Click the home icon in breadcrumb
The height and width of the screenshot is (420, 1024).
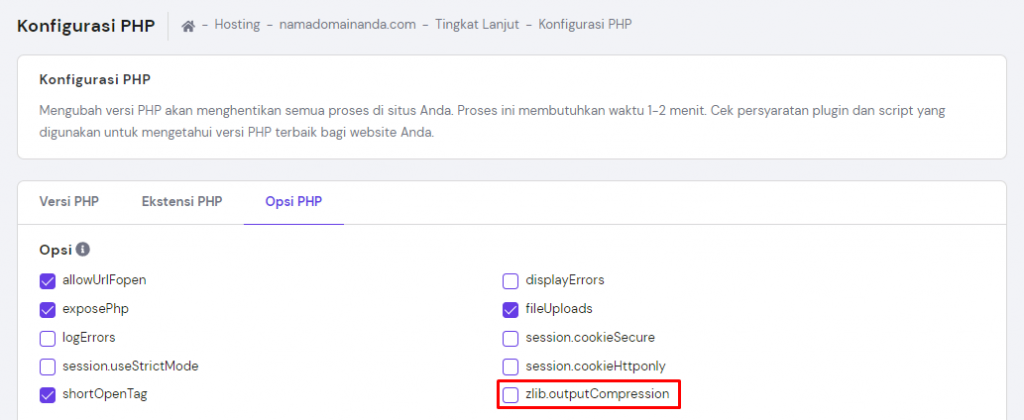pyautogui.click(x=188, y=25)
